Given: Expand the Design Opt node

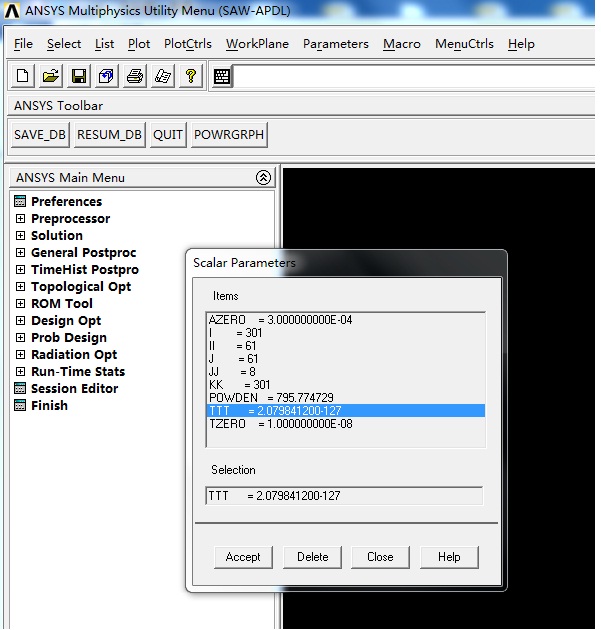Looking at the screenshot, I should point(20,320).
